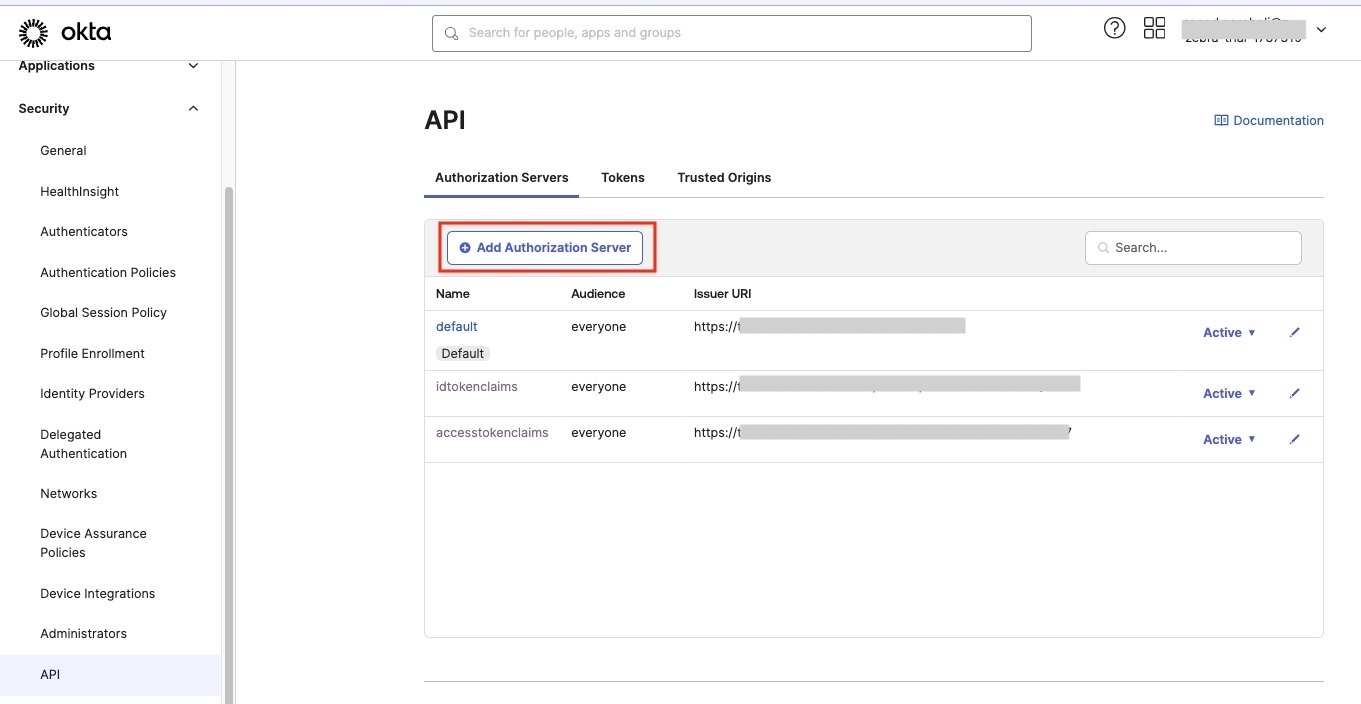
Task: Click the Documentation book icon
Action: [x=1220, y=120]
